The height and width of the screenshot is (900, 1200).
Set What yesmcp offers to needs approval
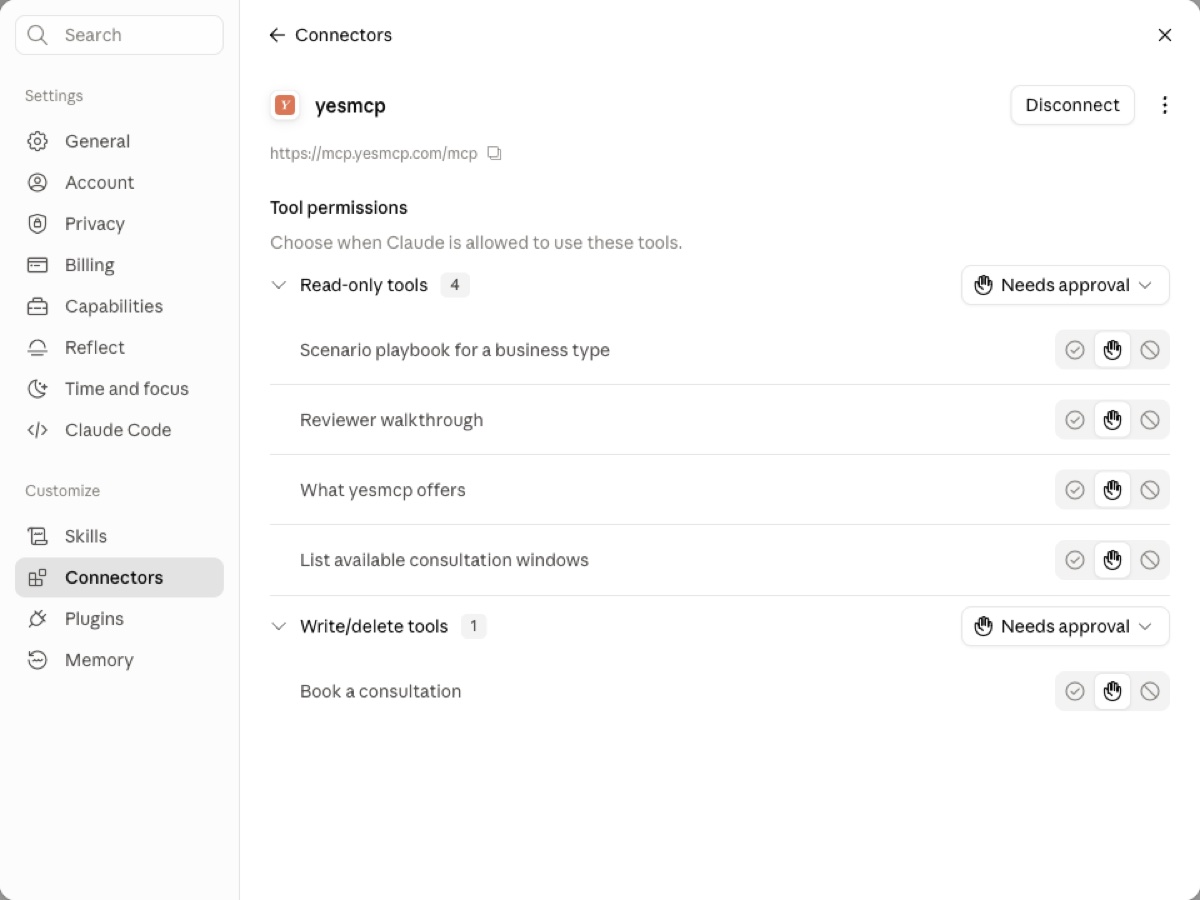[x=1113, y=490]
